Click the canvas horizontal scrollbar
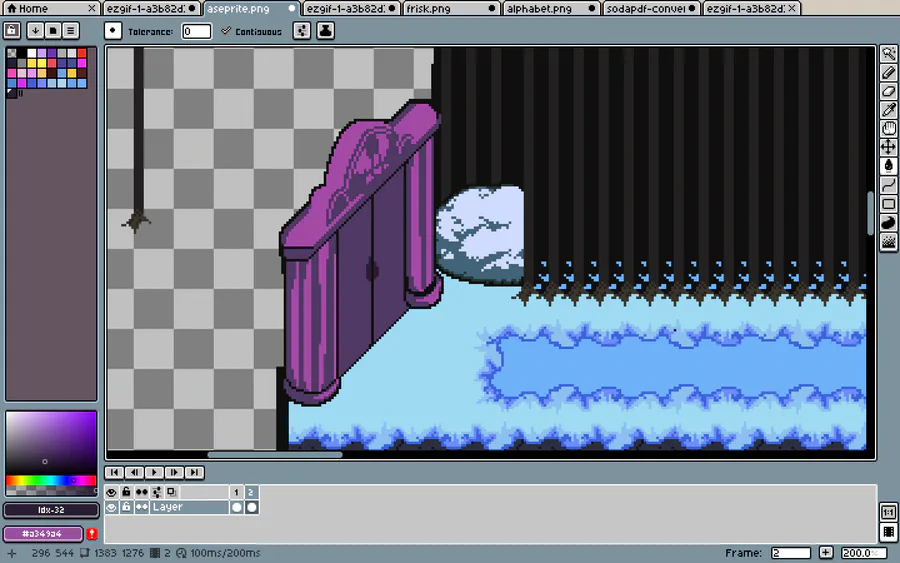The width and height of the screenshot is (900, 563). pos(274,455)
